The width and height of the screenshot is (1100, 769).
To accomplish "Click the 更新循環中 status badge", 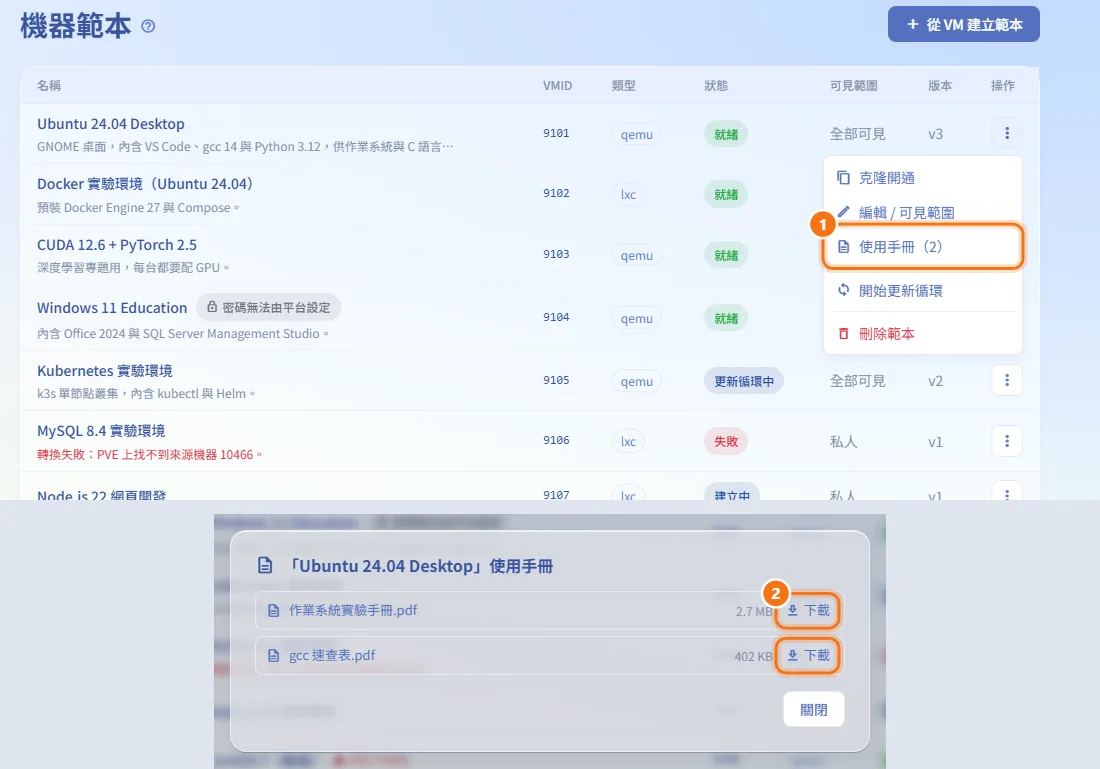I will (x=744, y=381).
